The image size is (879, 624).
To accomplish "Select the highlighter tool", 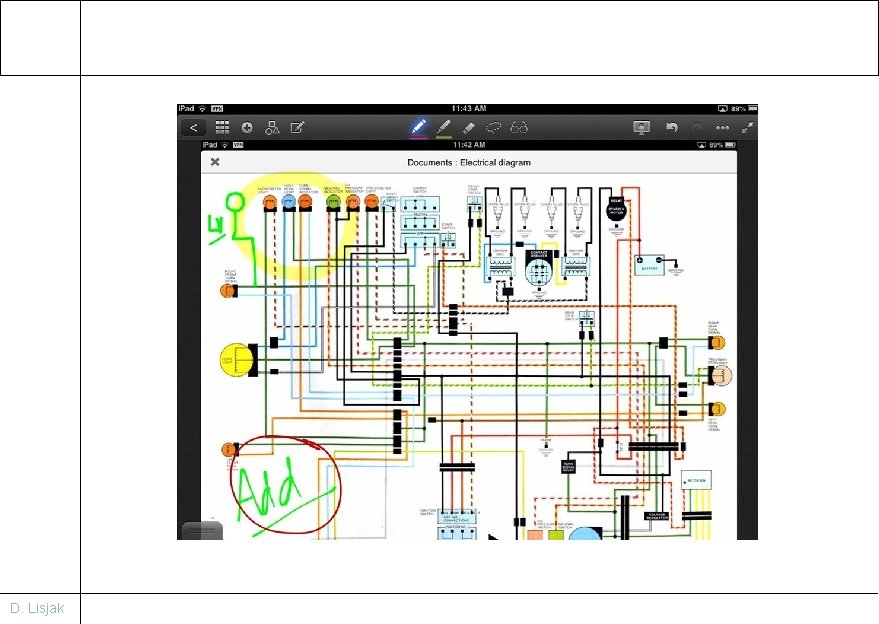I will click(x=443, y=127).
